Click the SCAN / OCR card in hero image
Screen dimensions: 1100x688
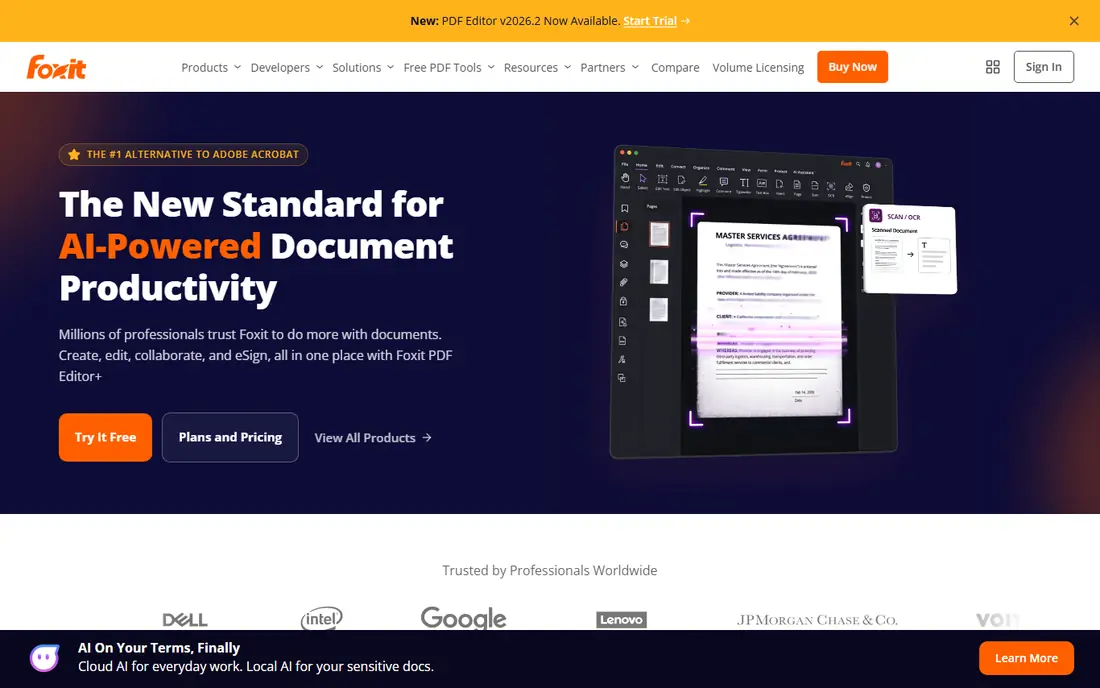tap(910, 249)
